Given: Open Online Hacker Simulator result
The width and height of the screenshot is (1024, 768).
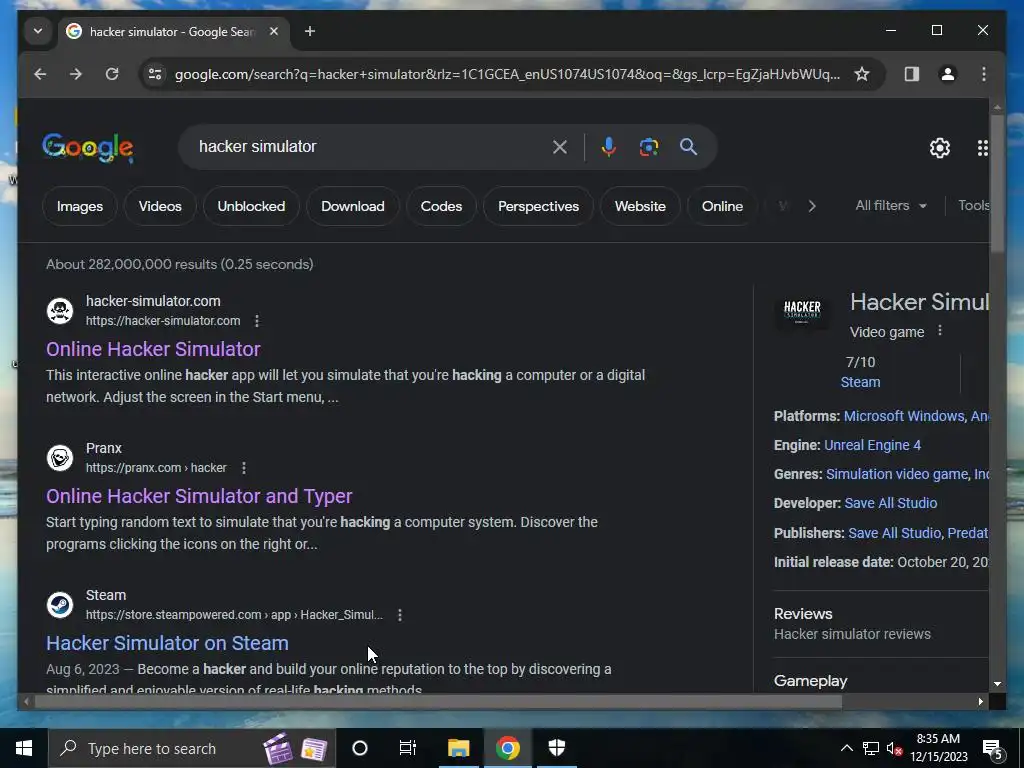Looking at the screenshot, I should pyautogui.click(x=153, y=349).
